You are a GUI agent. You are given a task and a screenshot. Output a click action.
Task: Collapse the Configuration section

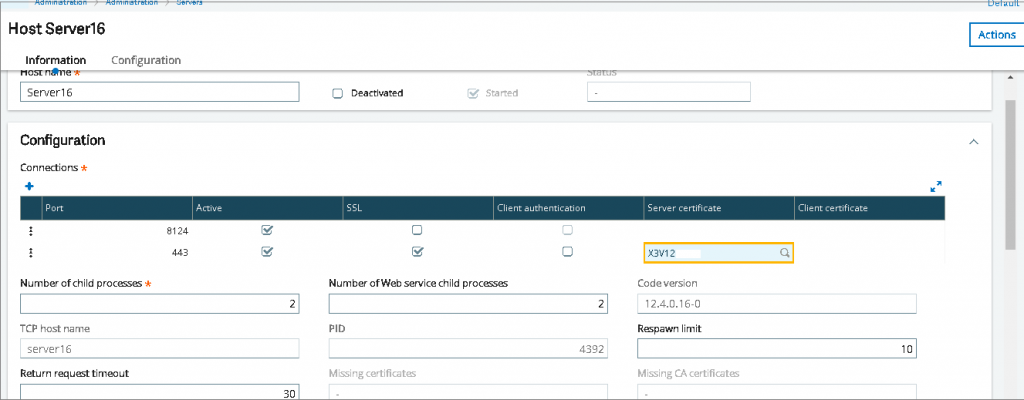point(974,141)
